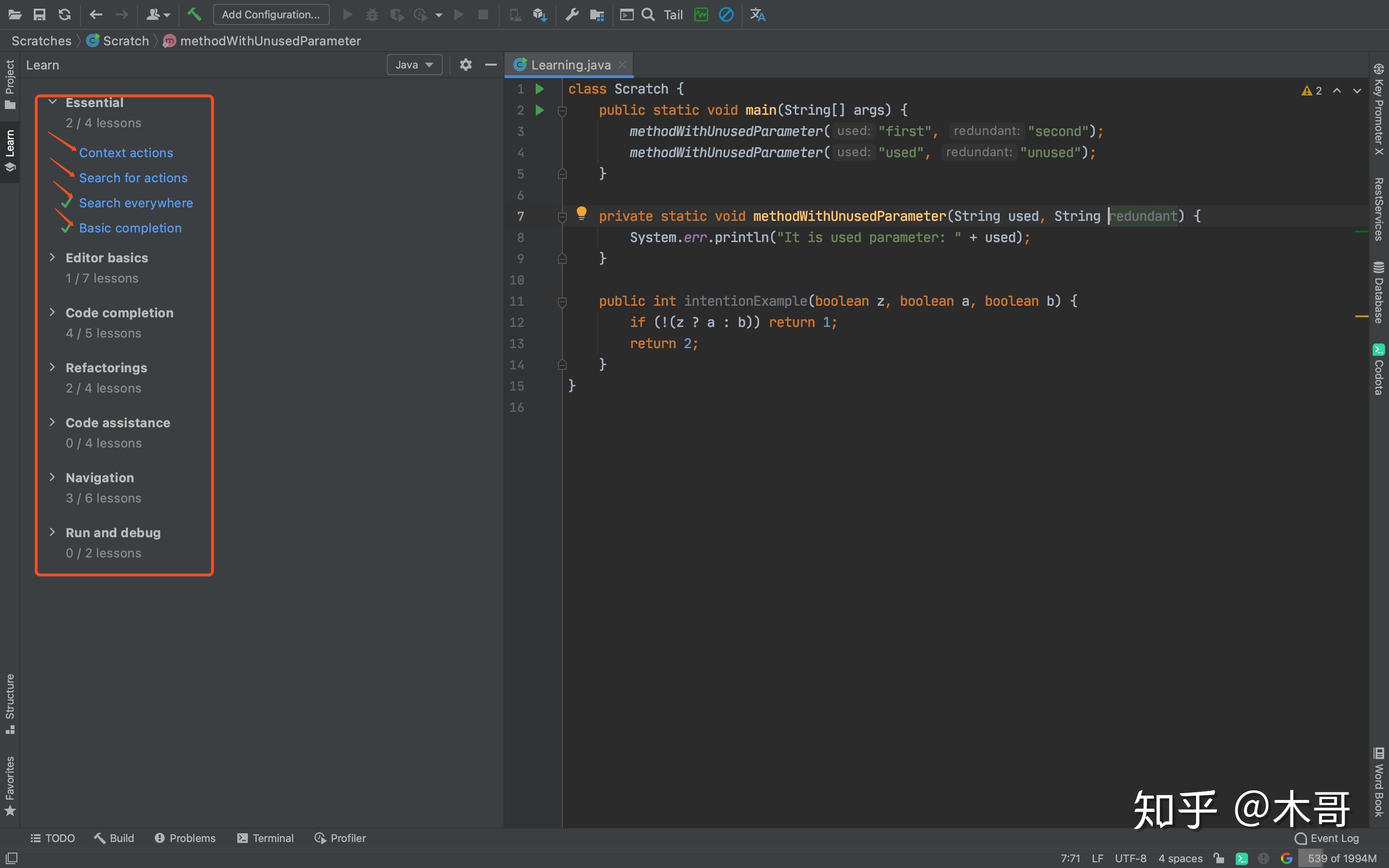Save all using the floppy disk icon
Screen dimensions: 1389x868
tap(40, 15)
